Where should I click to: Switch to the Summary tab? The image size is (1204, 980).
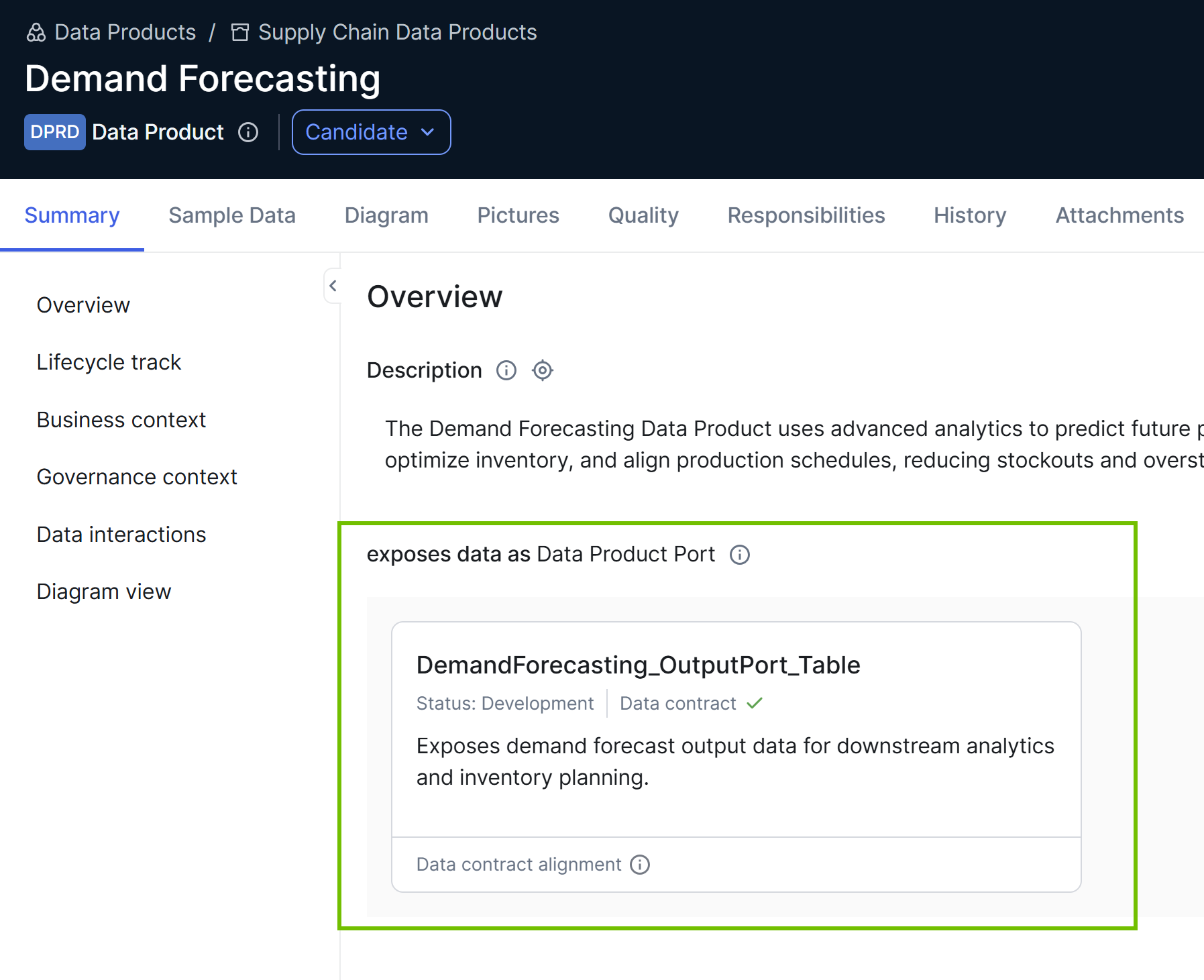pyautogui.click(x=72, y=215)
